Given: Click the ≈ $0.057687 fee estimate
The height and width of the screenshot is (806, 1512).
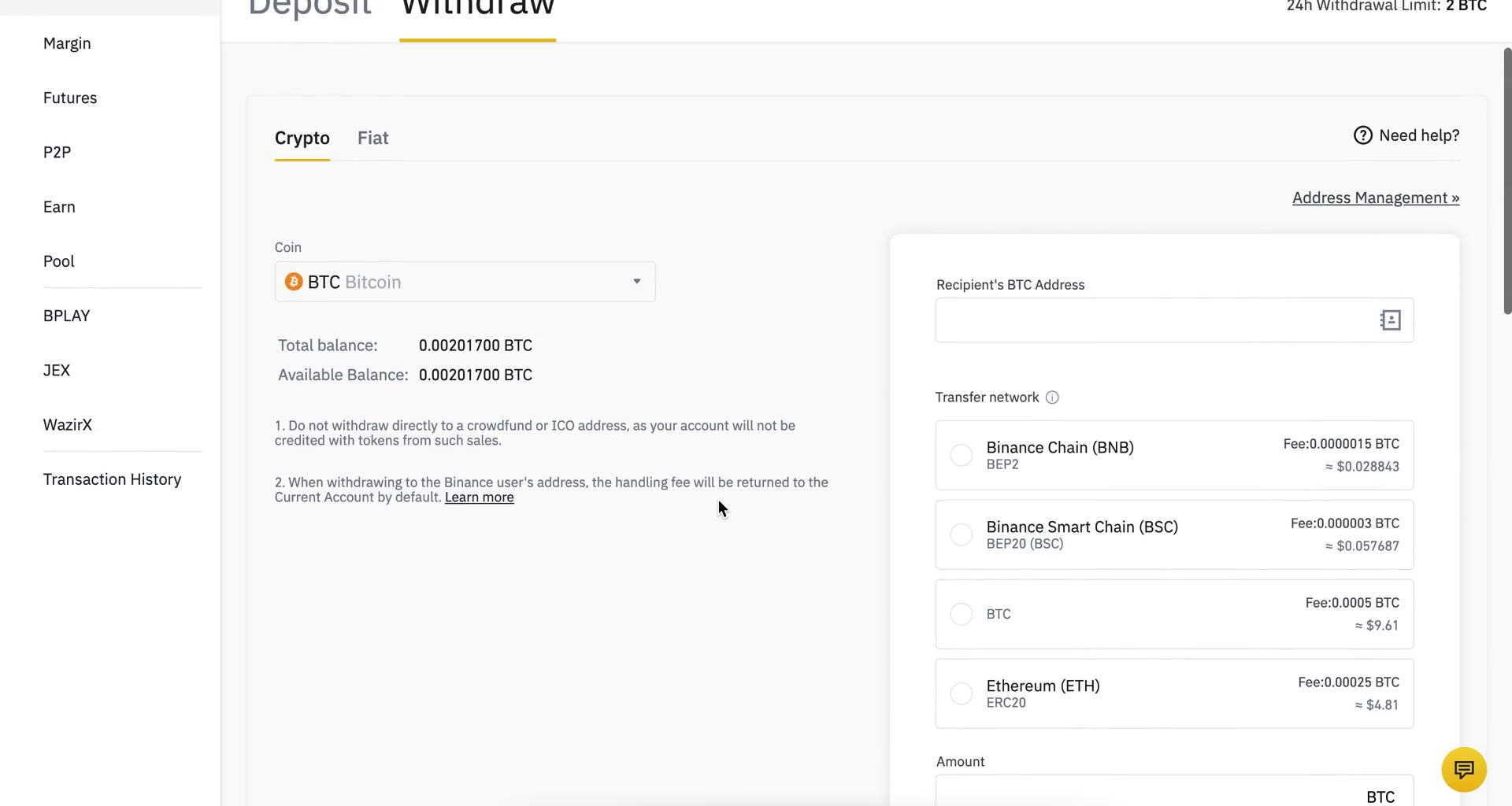Looking at the screenshot, I should (1362, 546).
